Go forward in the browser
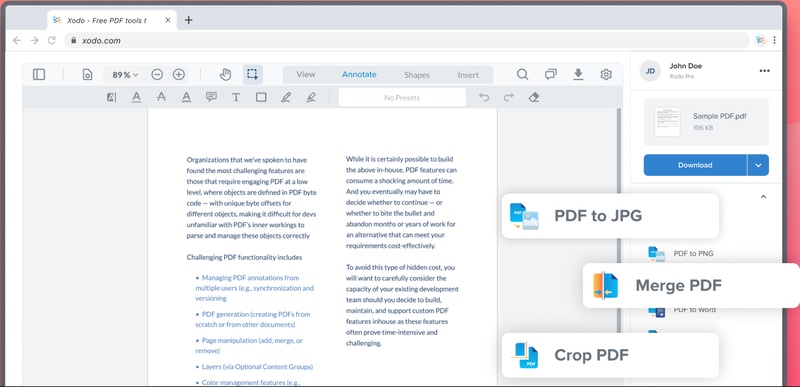Screen dimensions: 800x387 pos(34,40)
